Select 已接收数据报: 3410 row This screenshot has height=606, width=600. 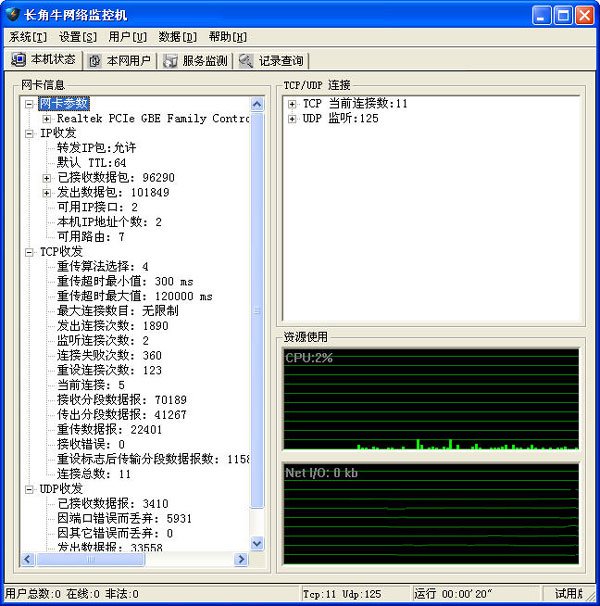pyautogui.click(x=112, y=504)
